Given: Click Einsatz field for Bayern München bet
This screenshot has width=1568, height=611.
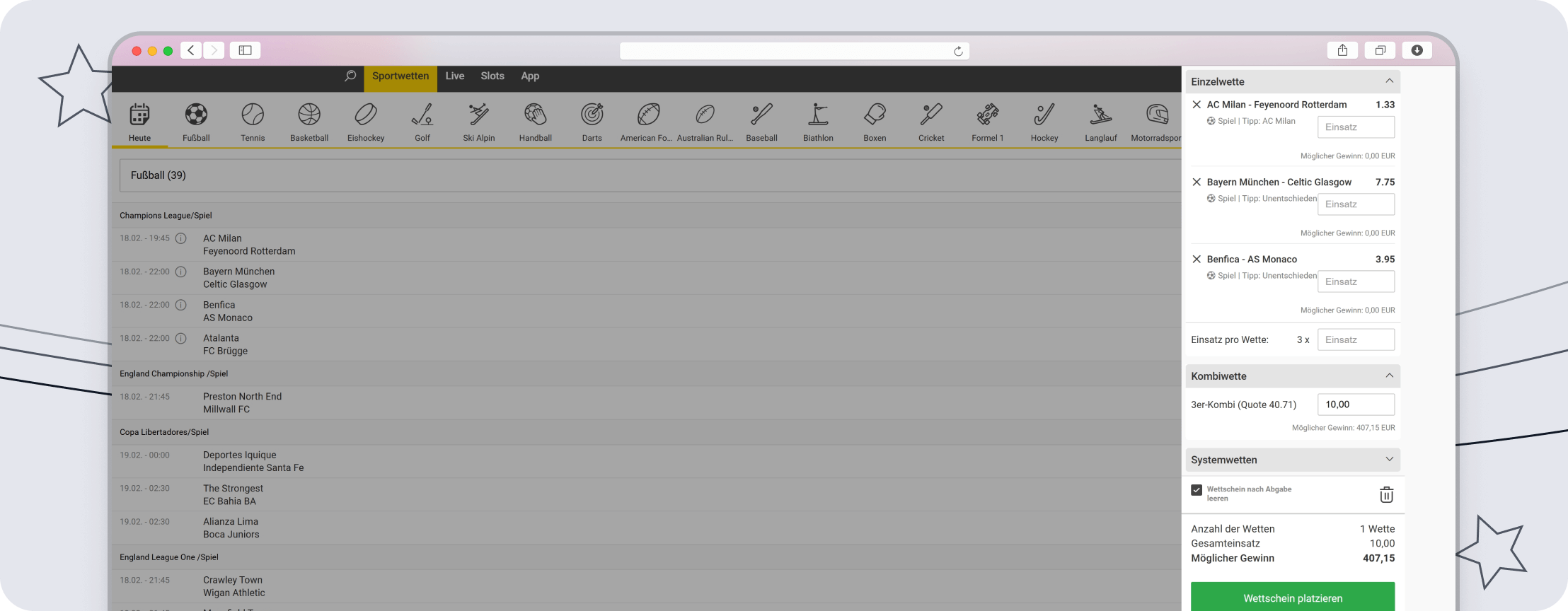Looking at the screenshot, I should point(1356,204).
